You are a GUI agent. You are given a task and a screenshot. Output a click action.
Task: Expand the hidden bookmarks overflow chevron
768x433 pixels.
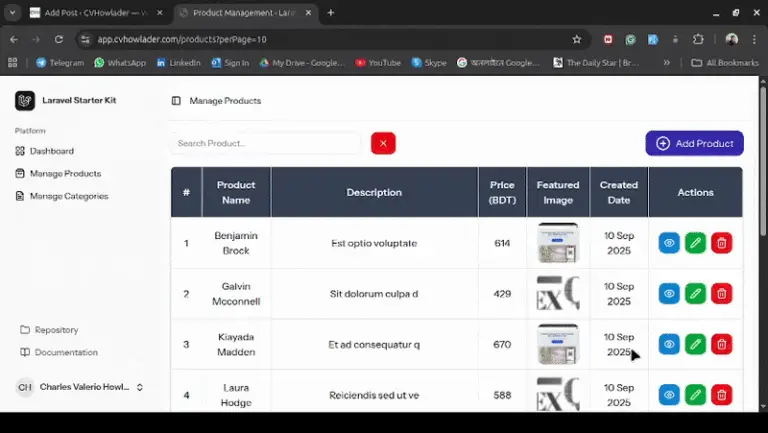coord(667,62)
